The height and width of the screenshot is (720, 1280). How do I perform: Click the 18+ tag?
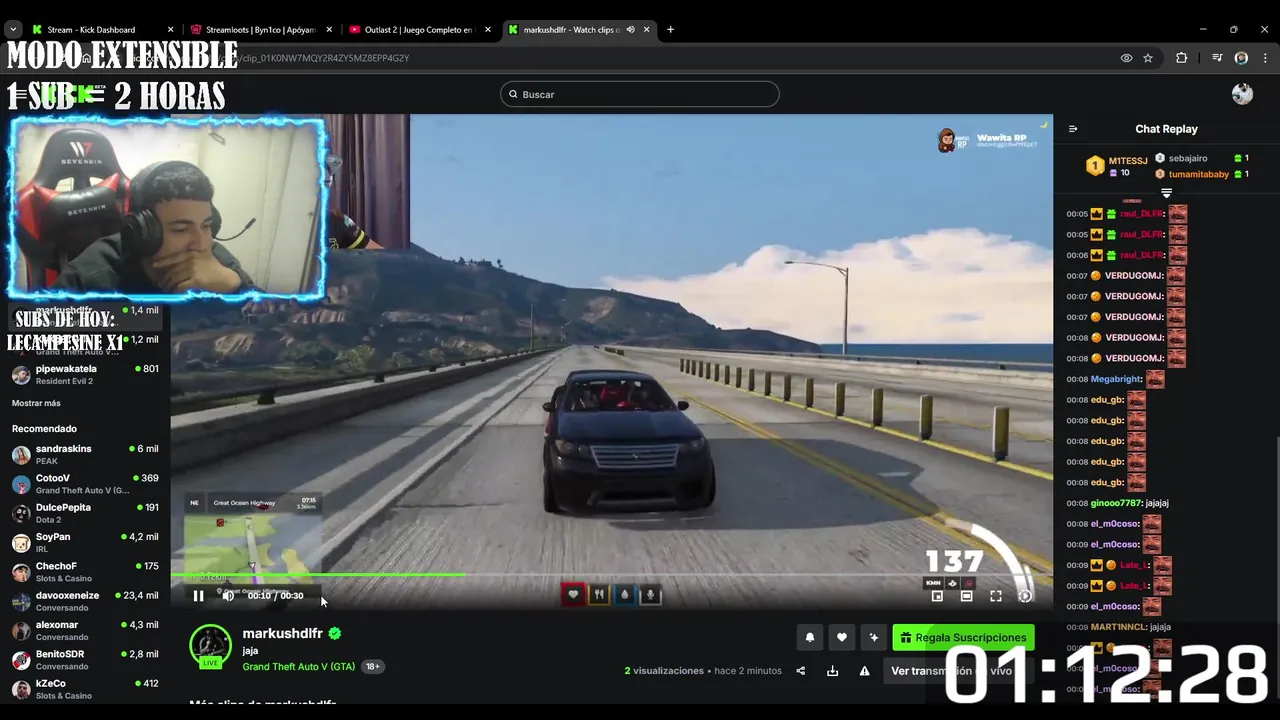pyautogui.click(x=372, y=667)
